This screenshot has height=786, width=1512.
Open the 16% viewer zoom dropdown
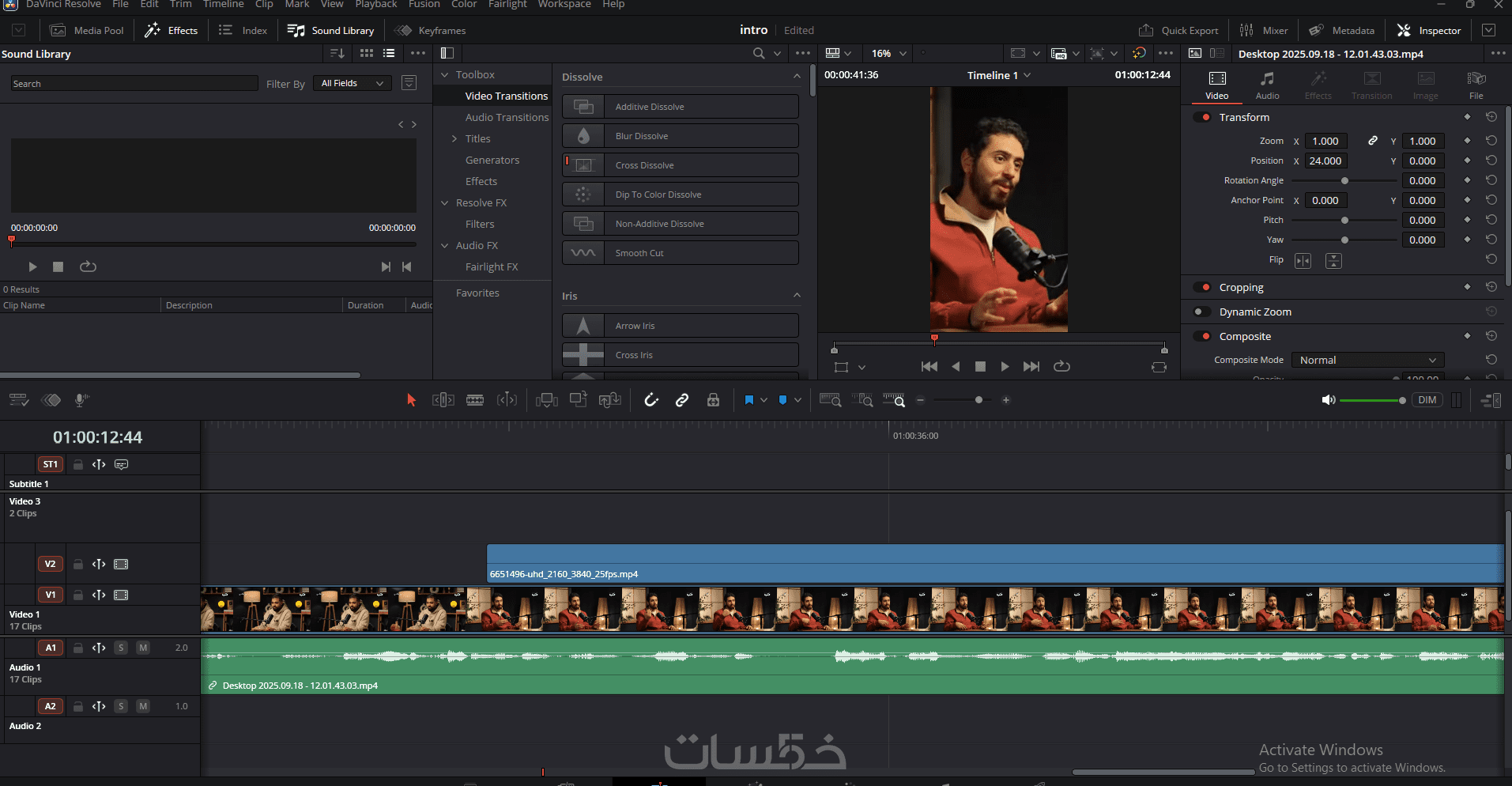[x=889, y=53]
